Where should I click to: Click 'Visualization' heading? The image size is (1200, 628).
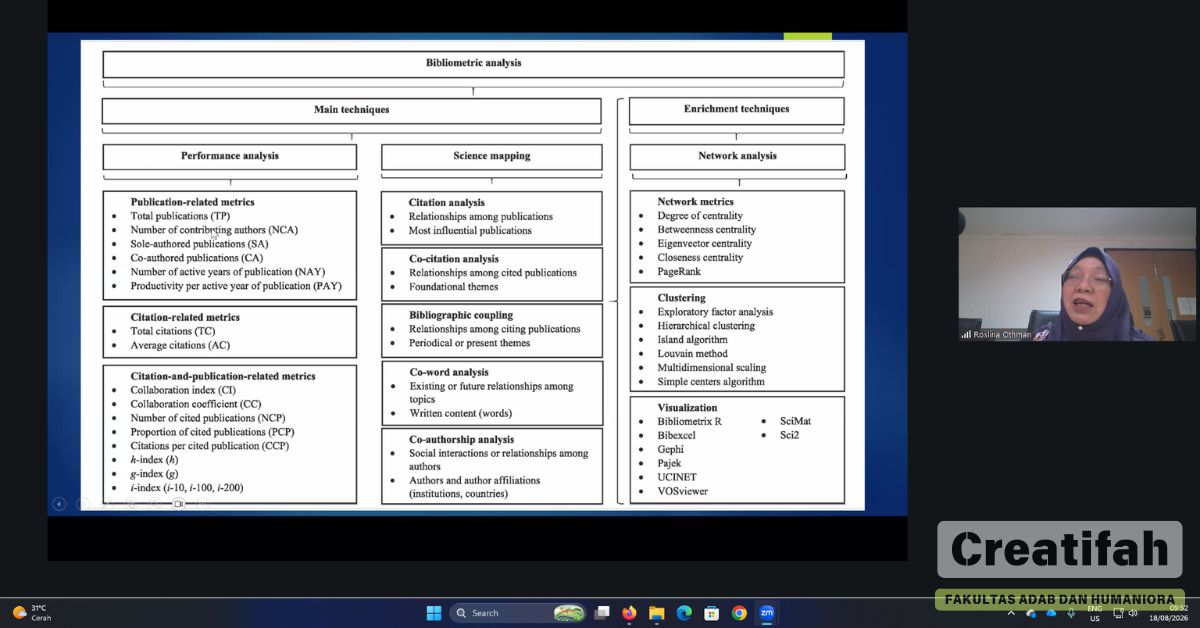click(x=687, y=408)
